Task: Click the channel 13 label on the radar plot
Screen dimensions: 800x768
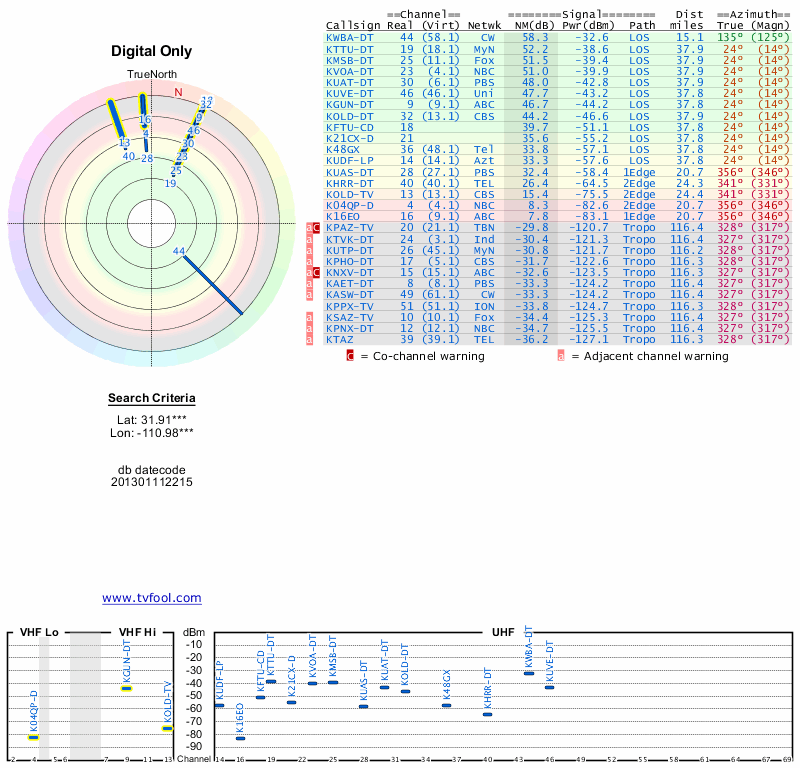Action: click(124, 143)
